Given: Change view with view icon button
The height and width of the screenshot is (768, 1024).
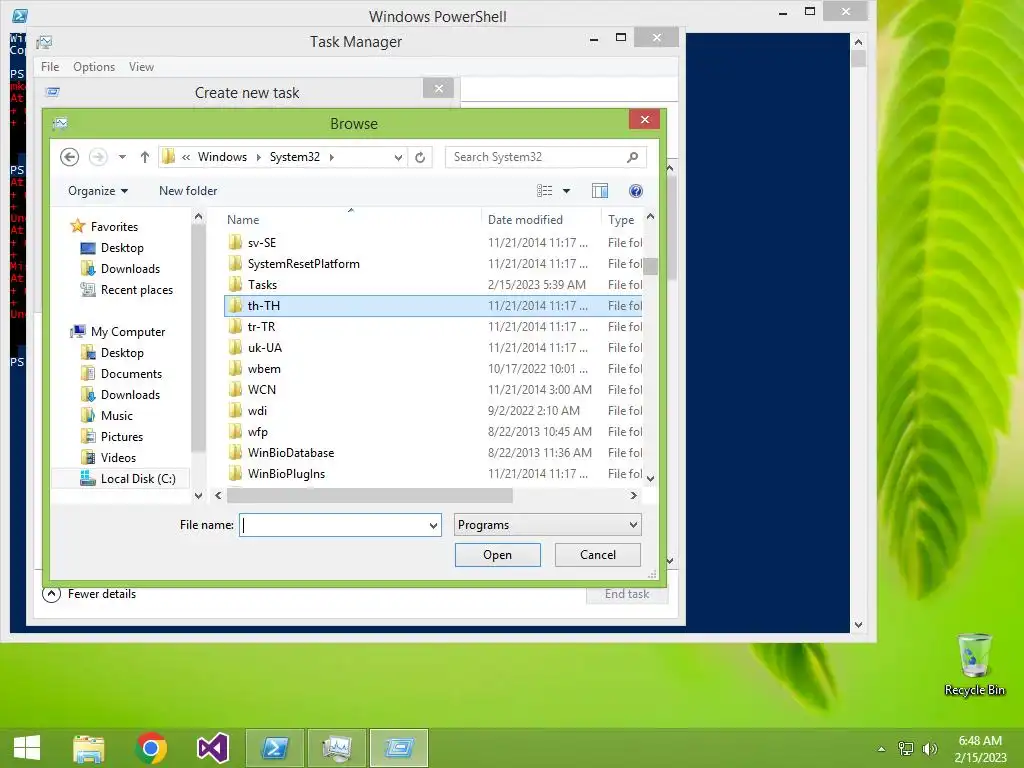Looking at the screenshot, I should pyautogui.click(x=545, y=191).
